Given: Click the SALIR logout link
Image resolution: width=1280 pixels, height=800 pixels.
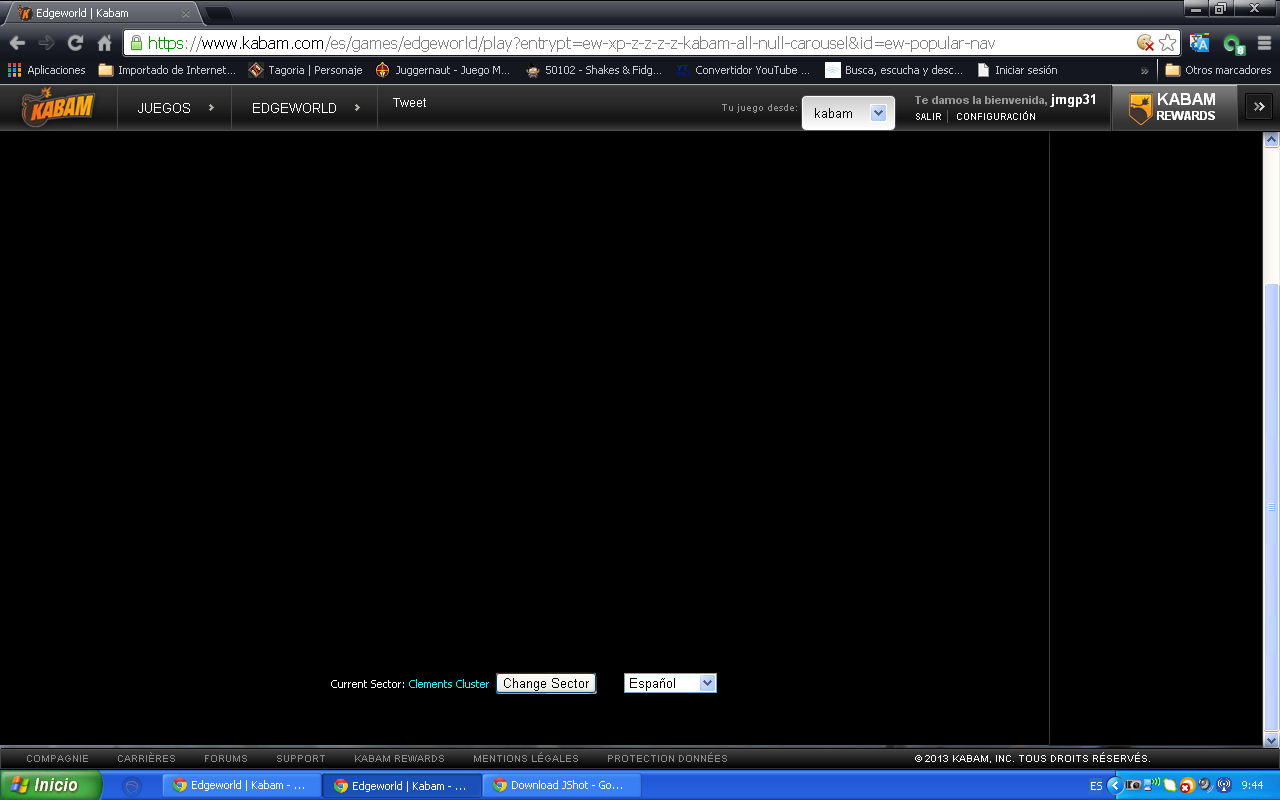Looking at the screenshot, I should pyautogui.click(x=928, y=117).
